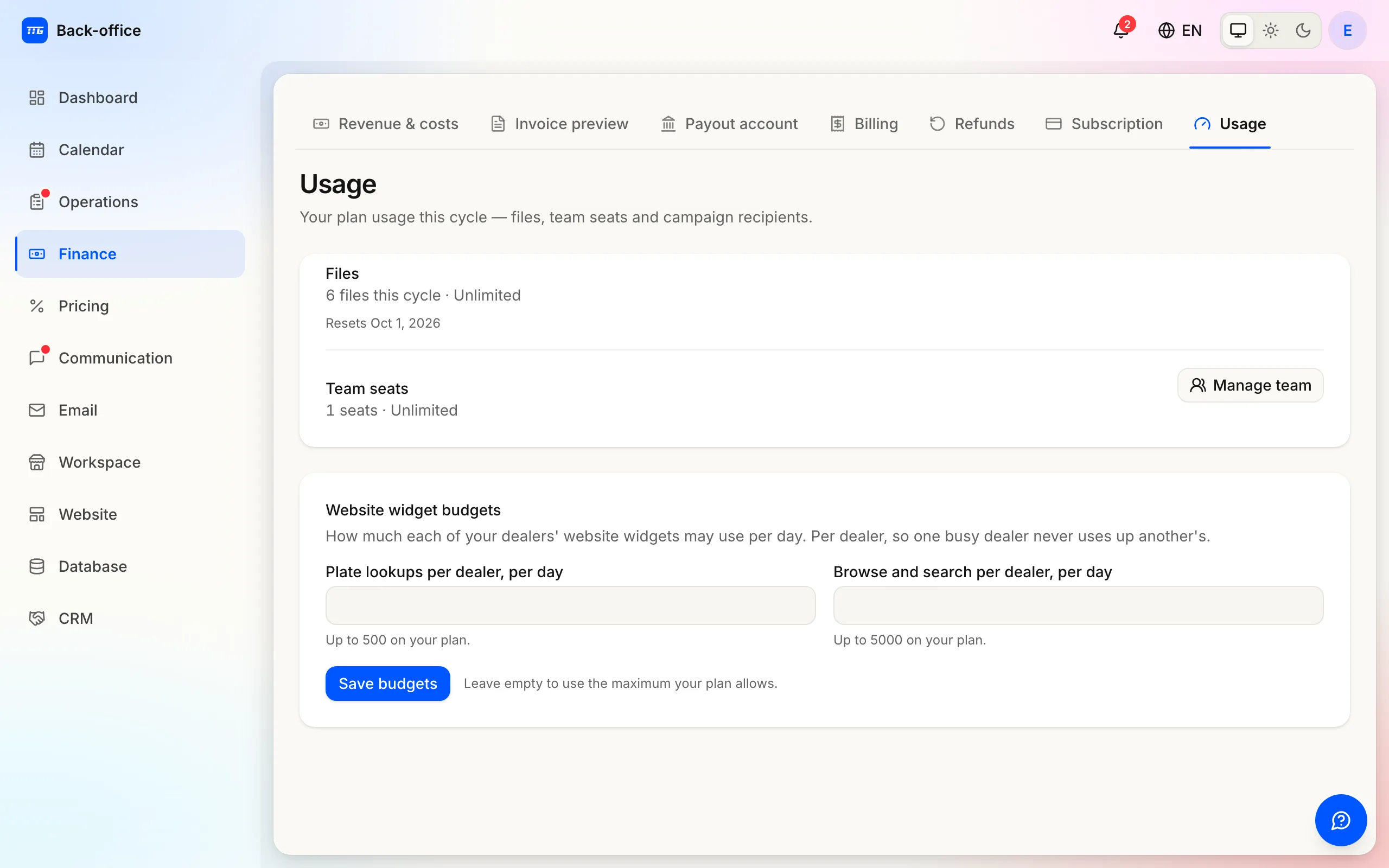Click the Revenue & costs tab icon
This screenshot has height=868, width=1389.
(321, 124)
